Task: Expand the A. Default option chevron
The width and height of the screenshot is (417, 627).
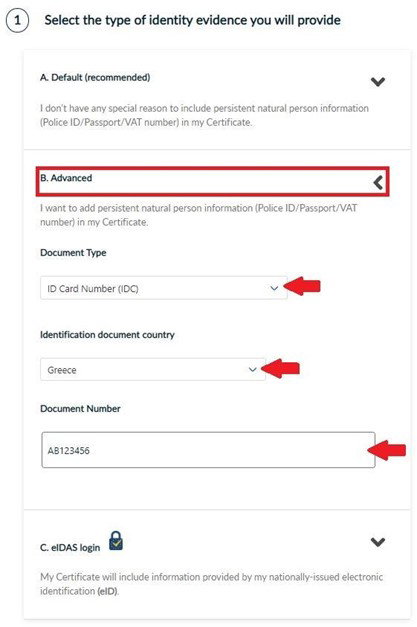Action: click(377, 82)
